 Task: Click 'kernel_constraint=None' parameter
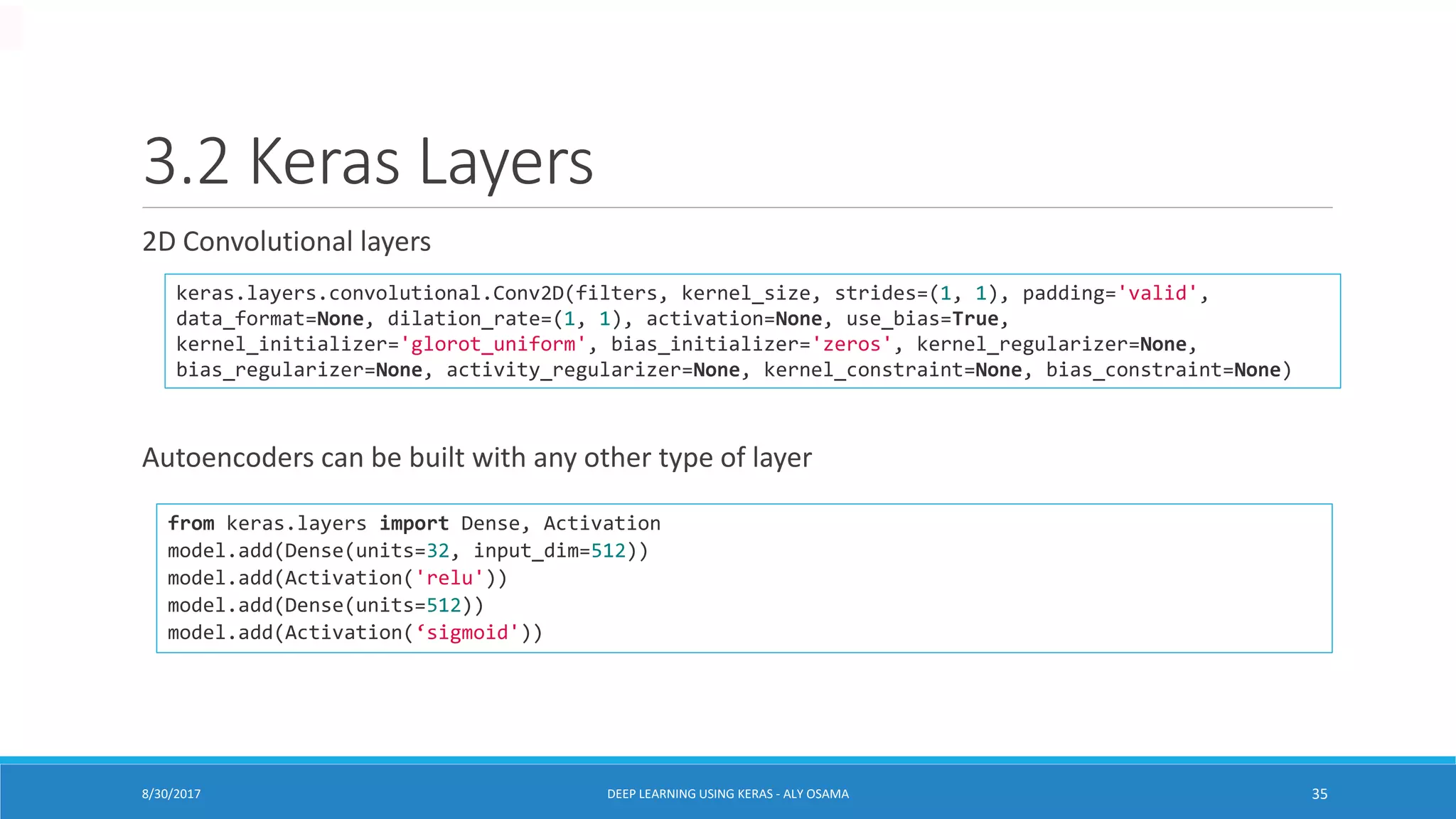tap(893, 370)
